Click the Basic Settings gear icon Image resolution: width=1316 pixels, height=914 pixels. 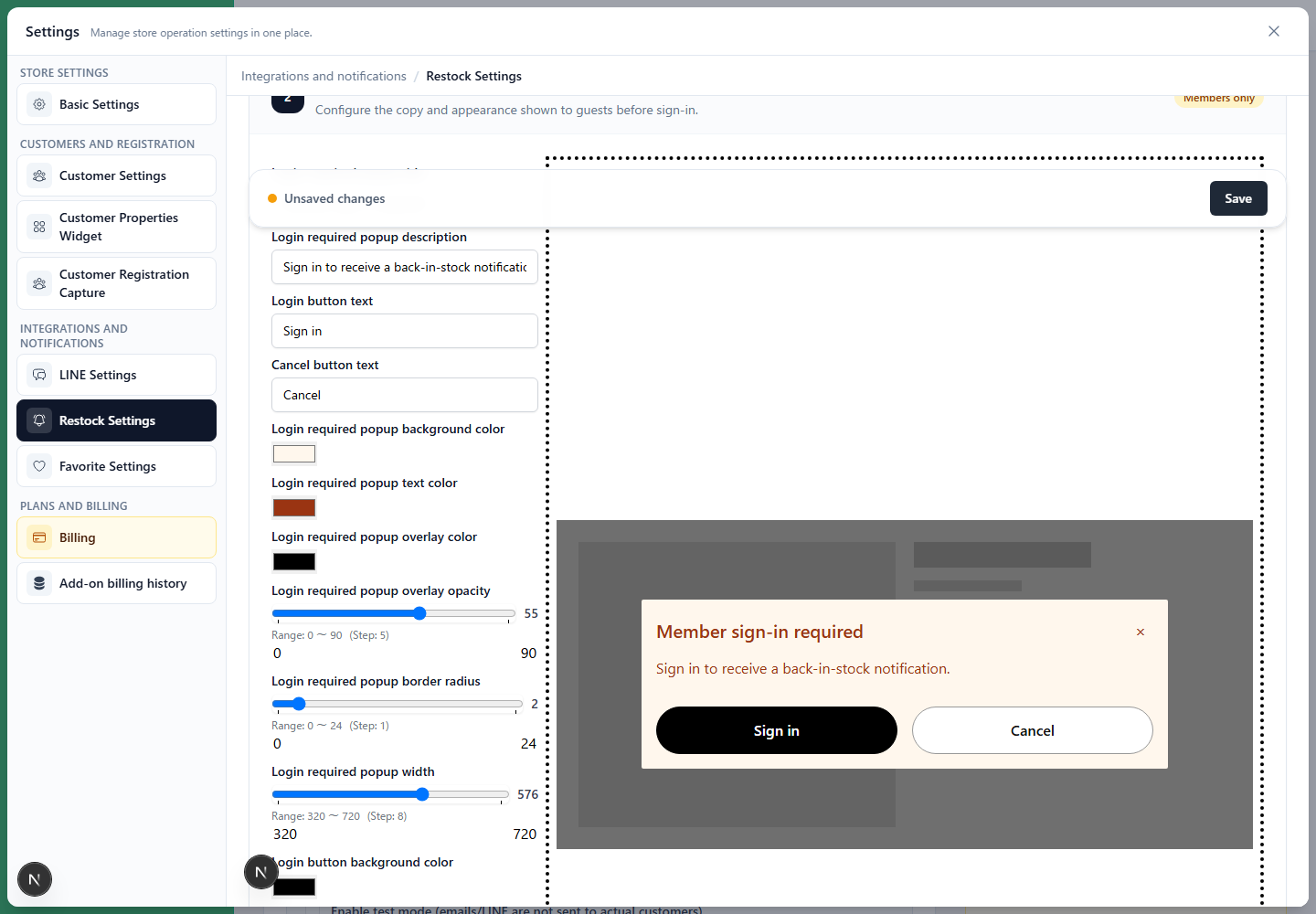coord(39,104)
